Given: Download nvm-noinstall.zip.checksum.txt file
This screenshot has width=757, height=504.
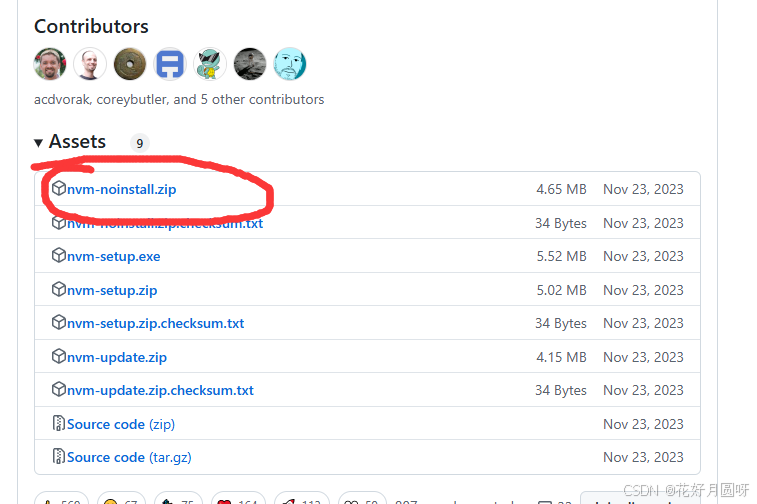Looking at the screenshot, I should tap(165, 224).
